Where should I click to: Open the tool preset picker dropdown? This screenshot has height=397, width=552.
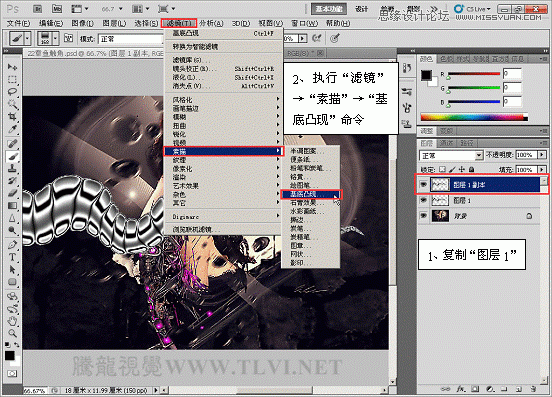pyautogui.click(x=27, y=38)
